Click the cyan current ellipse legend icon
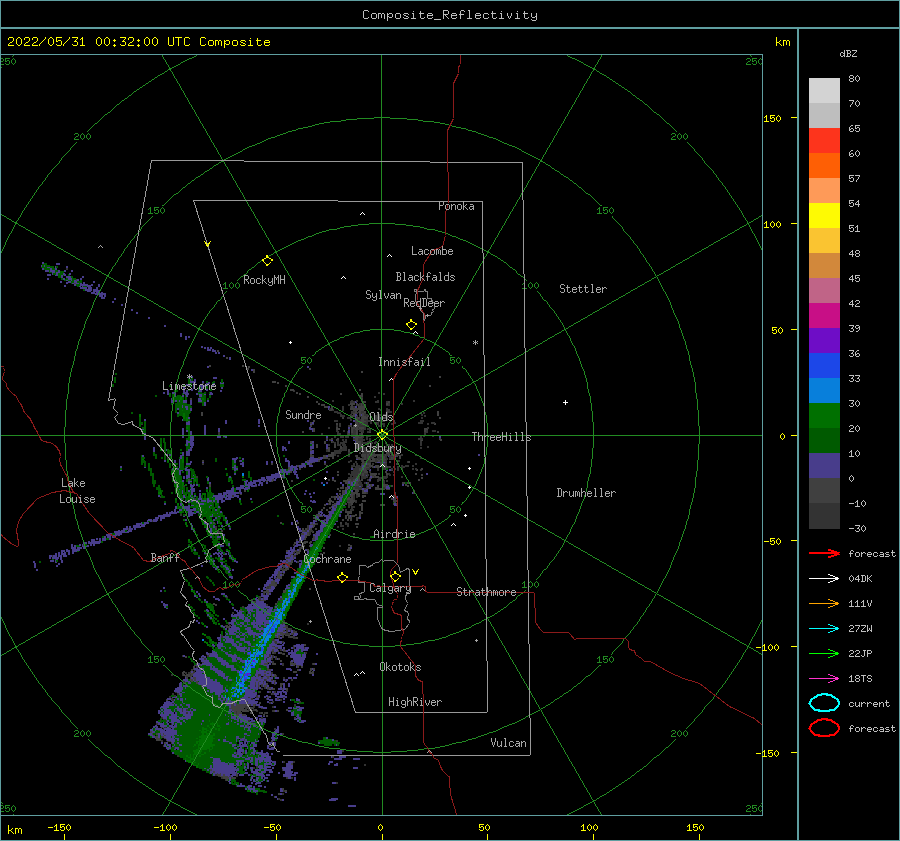Screen dimensions: 900x841 824,703
